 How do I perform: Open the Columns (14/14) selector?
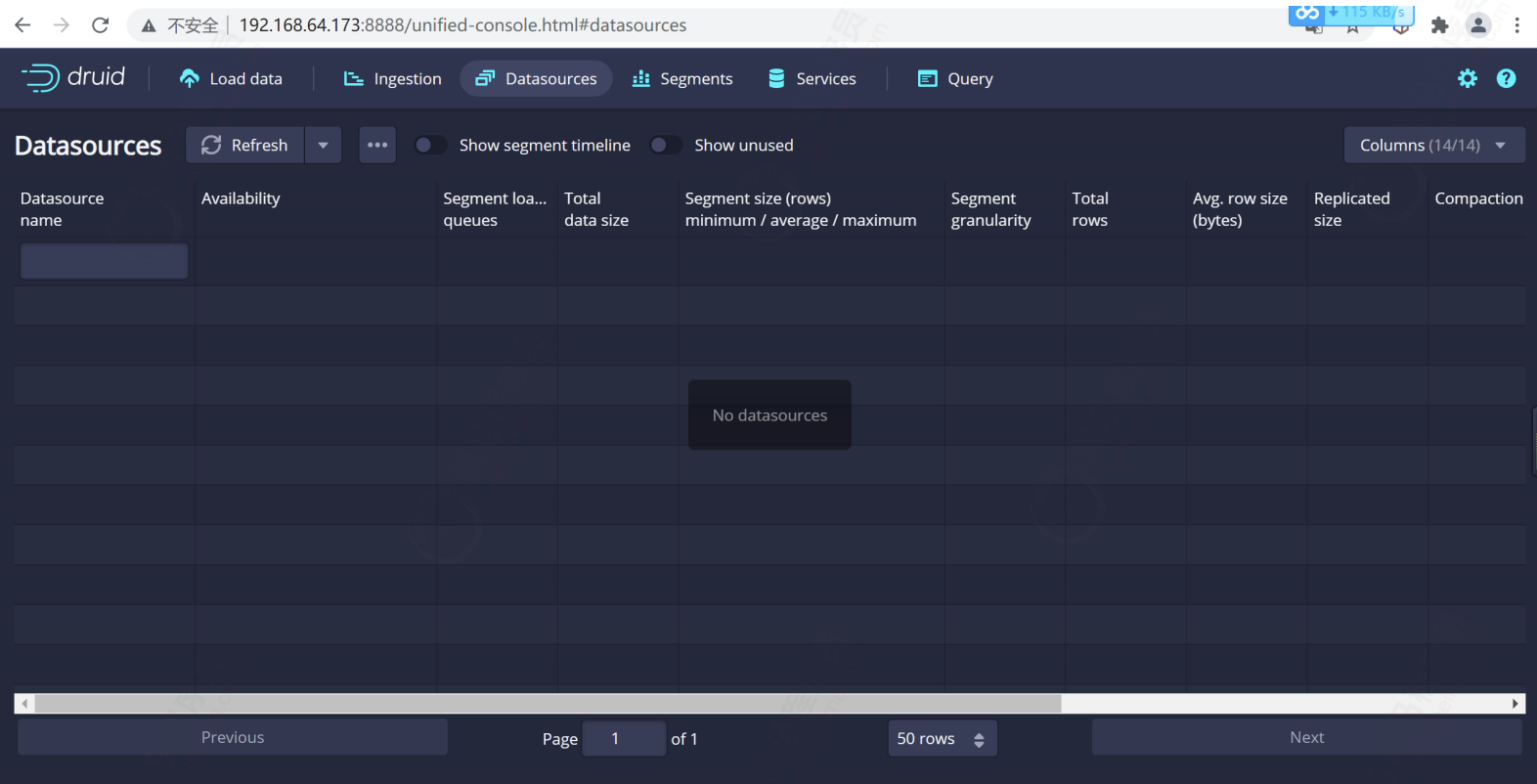(1434, 145)
